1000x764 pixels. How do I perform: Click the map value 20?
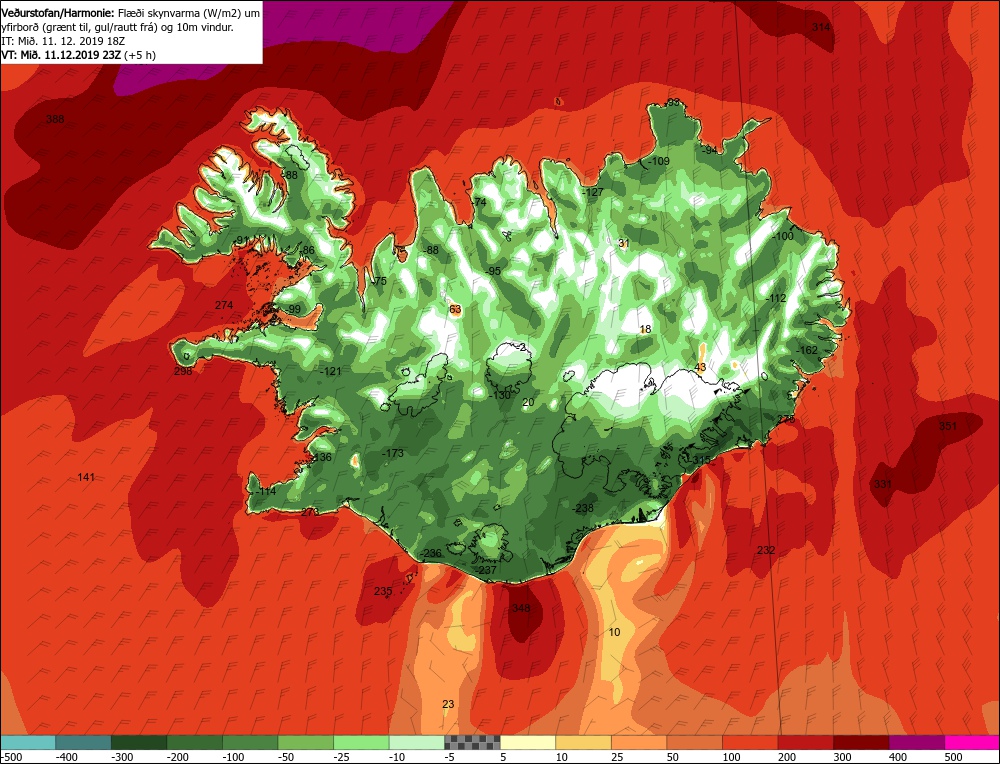[528, 402]
